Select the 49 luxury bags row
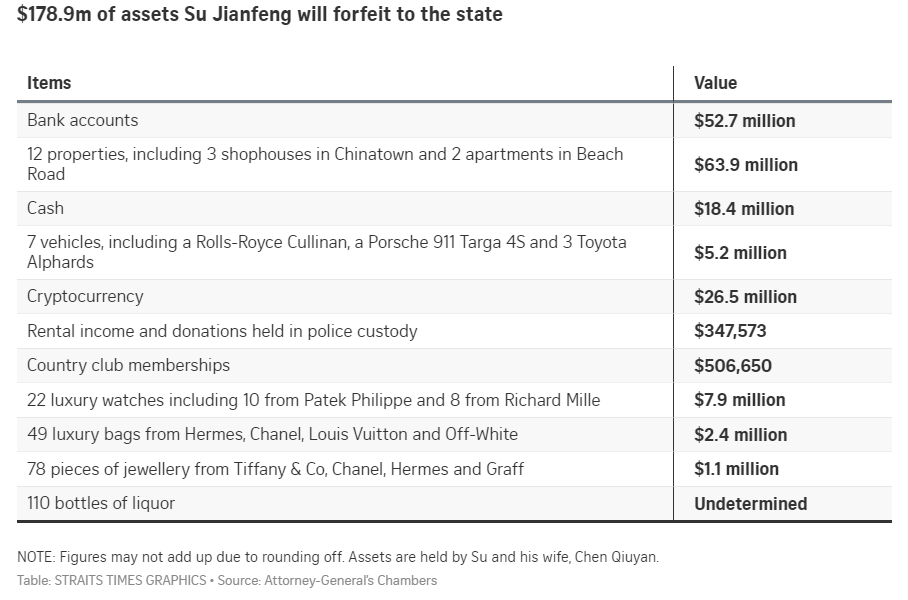 272,434
